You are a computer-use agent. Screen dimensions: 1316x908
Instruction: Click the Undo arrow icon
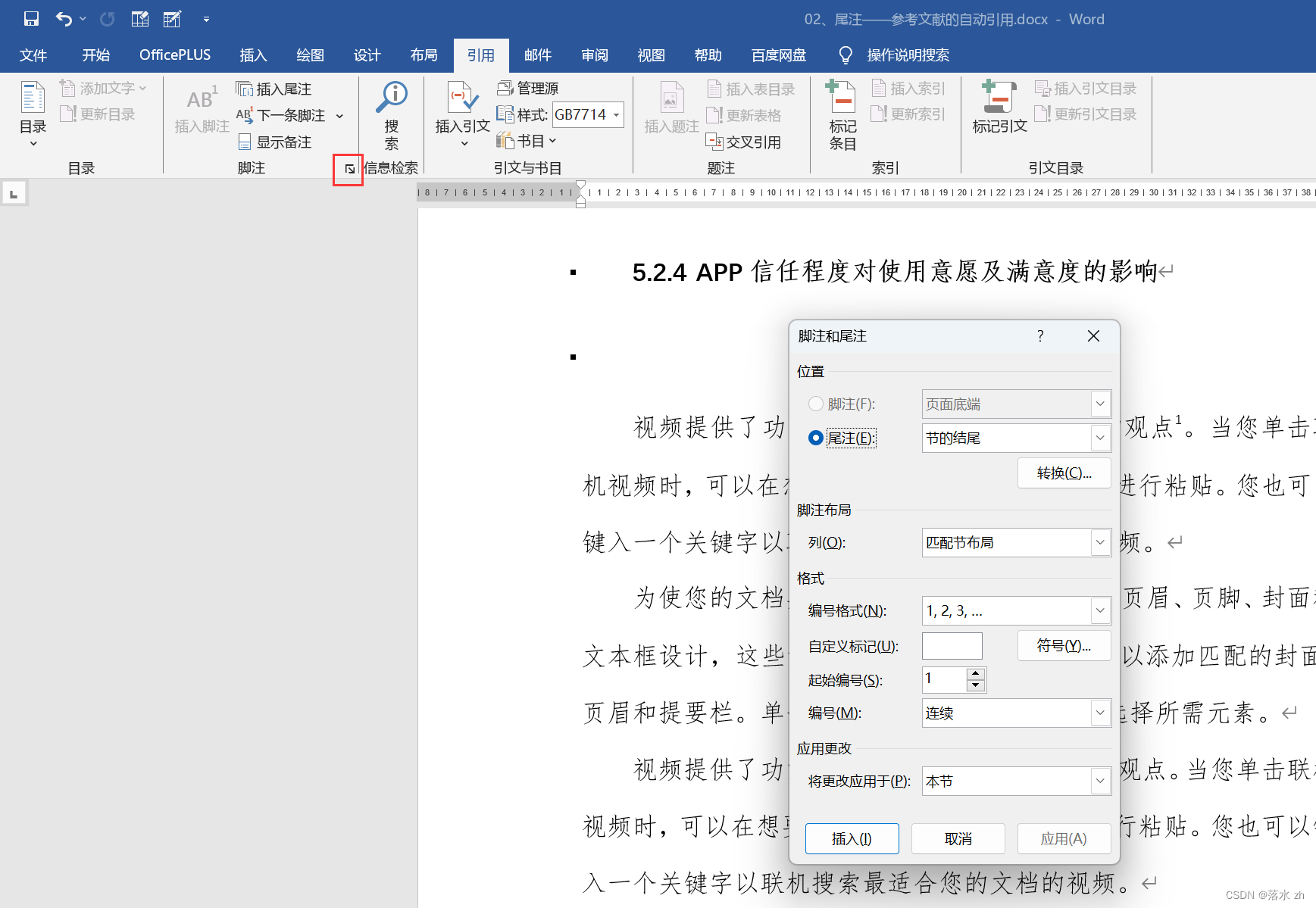pyautogui.click(x=64, y=19)
